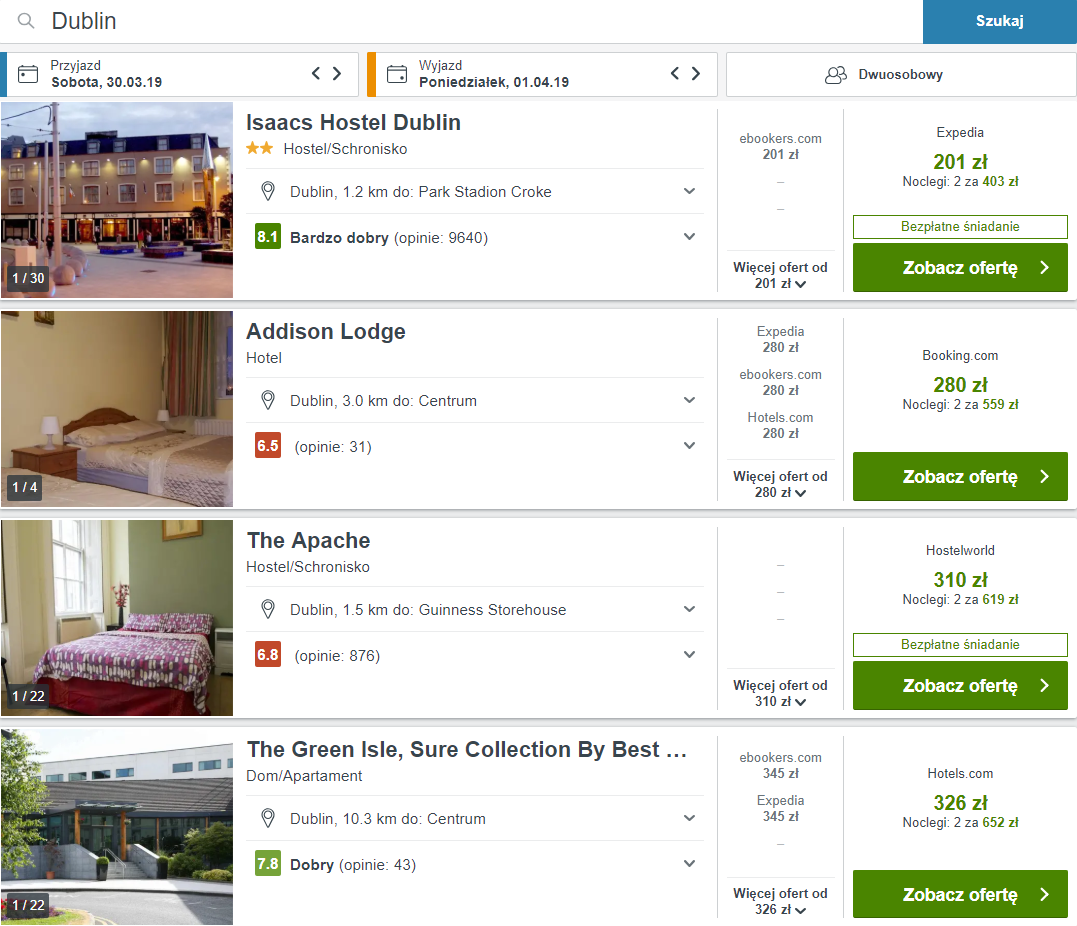Go to next check-out date arrow

pos(696,73)
